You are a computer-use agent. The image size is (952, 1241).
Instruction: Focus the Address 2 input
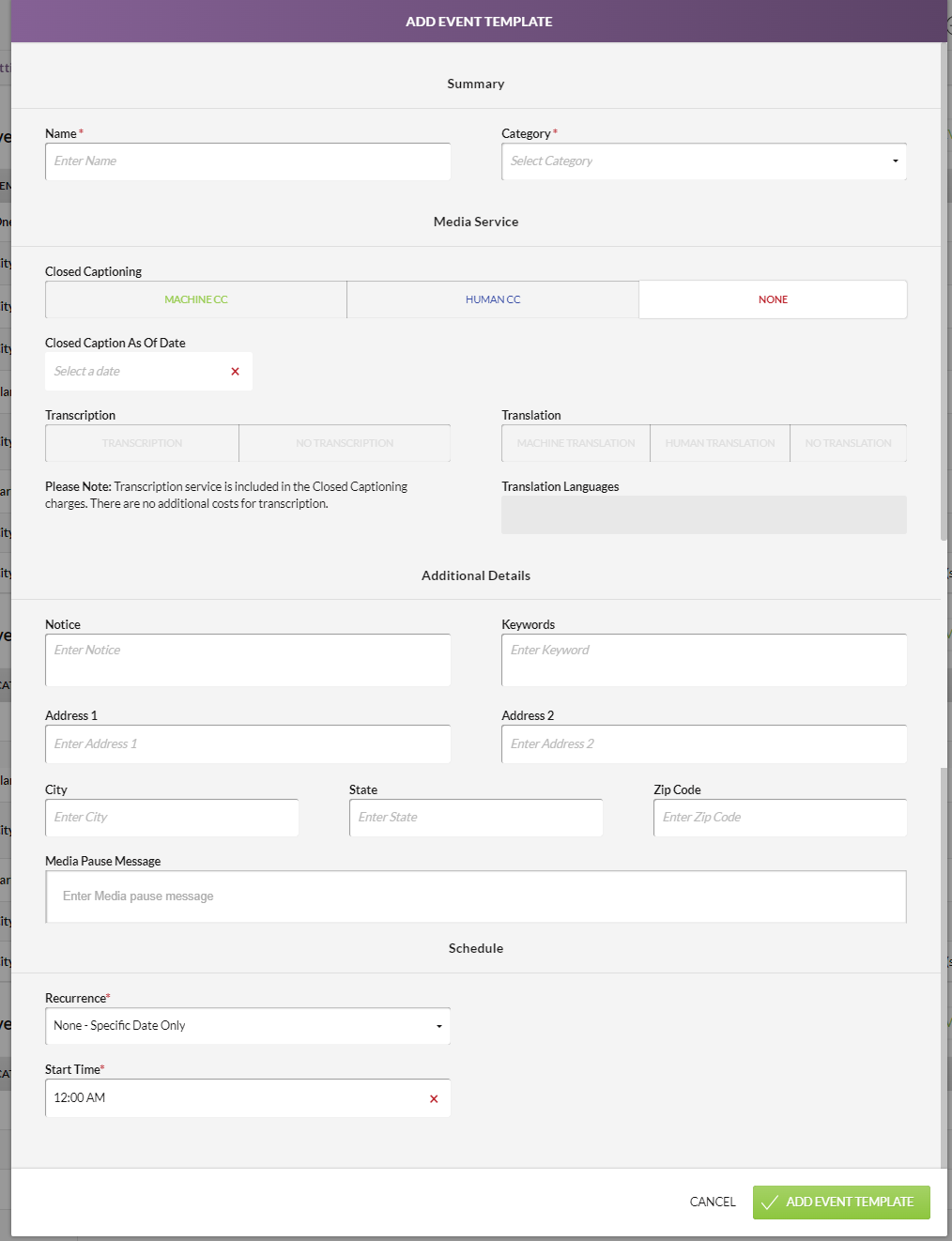(704, 743)
